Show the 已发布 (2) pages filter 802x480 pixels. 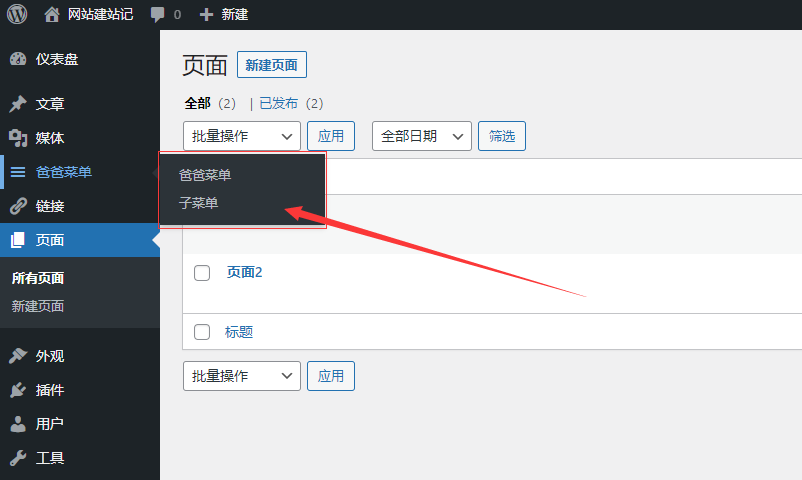pos(291,103)
